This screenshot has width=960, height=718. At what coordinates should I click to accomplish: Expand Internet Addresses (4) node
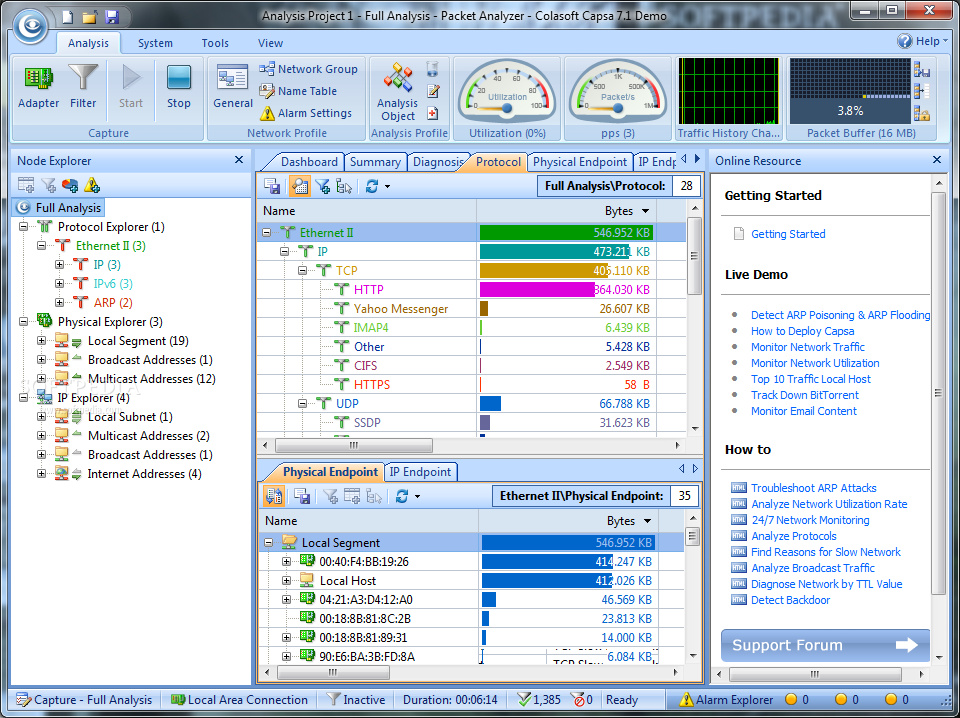42,474
